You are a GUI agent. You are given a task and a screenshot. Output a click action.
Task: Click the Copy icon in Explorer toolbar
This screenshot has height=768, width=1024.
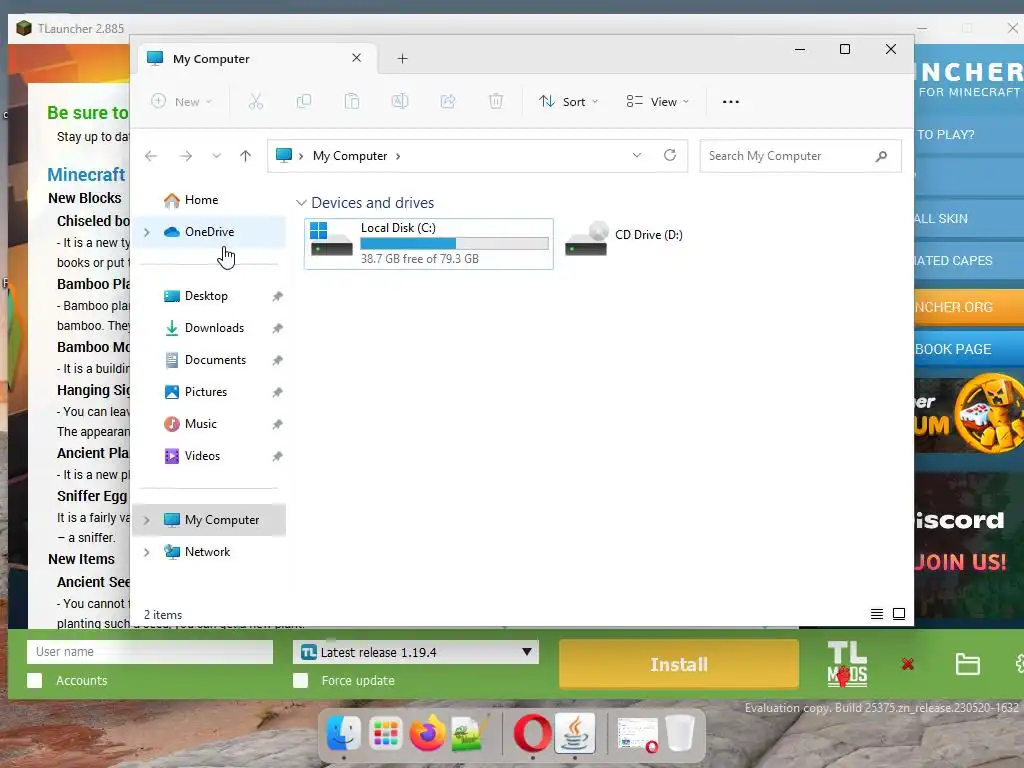pos(304,101)
